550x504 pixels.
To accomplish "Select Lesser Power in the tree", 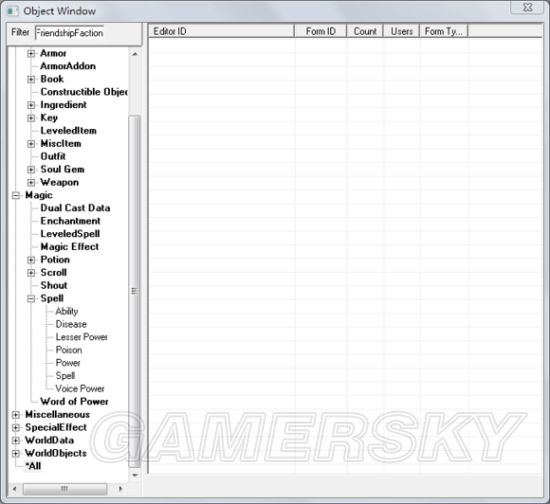I will (81, 337).
